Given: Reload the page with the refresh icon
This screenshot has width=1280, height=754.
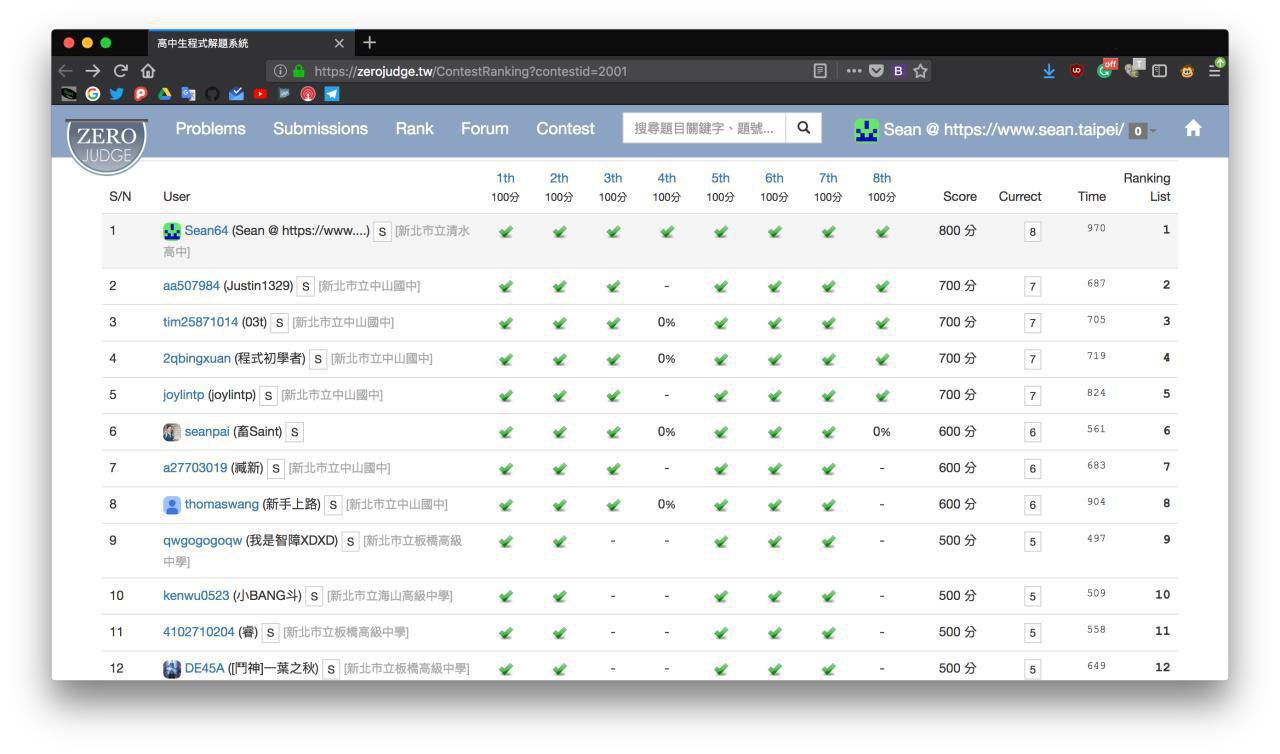Looking at the screenshot, I should [120, 71].
